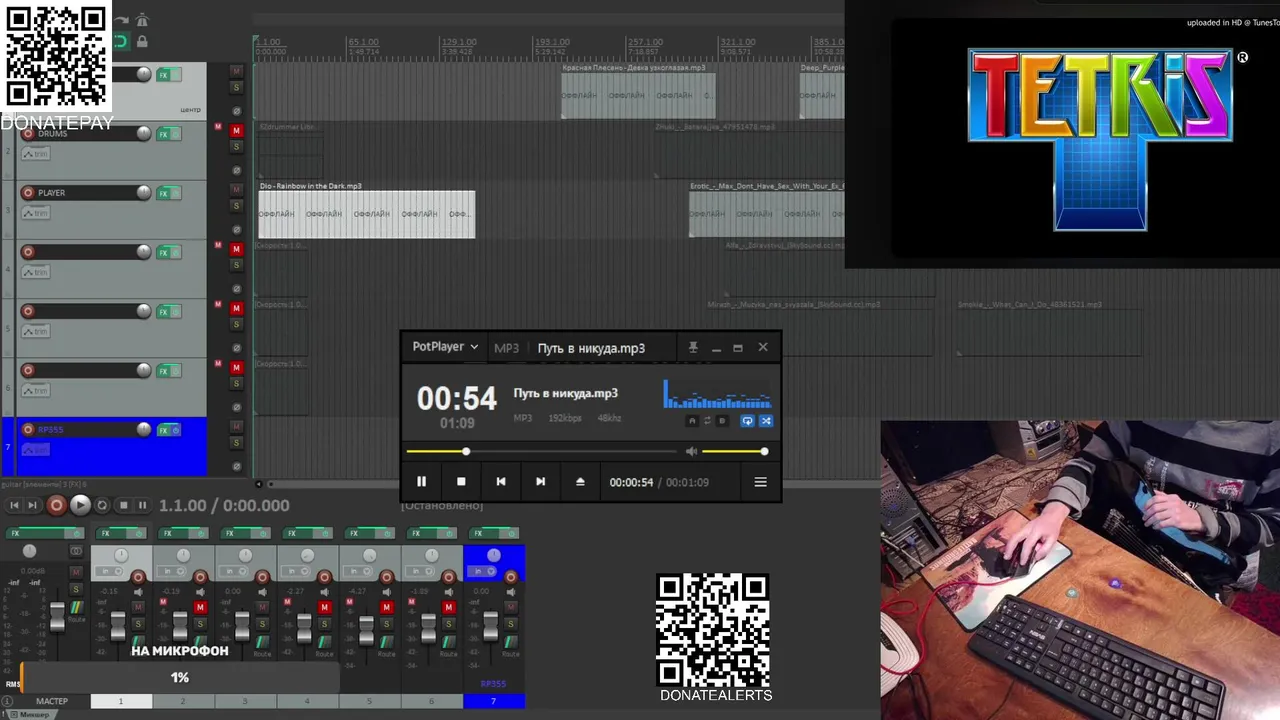Open FX for the DRUMS track

[x=163, y=134]
